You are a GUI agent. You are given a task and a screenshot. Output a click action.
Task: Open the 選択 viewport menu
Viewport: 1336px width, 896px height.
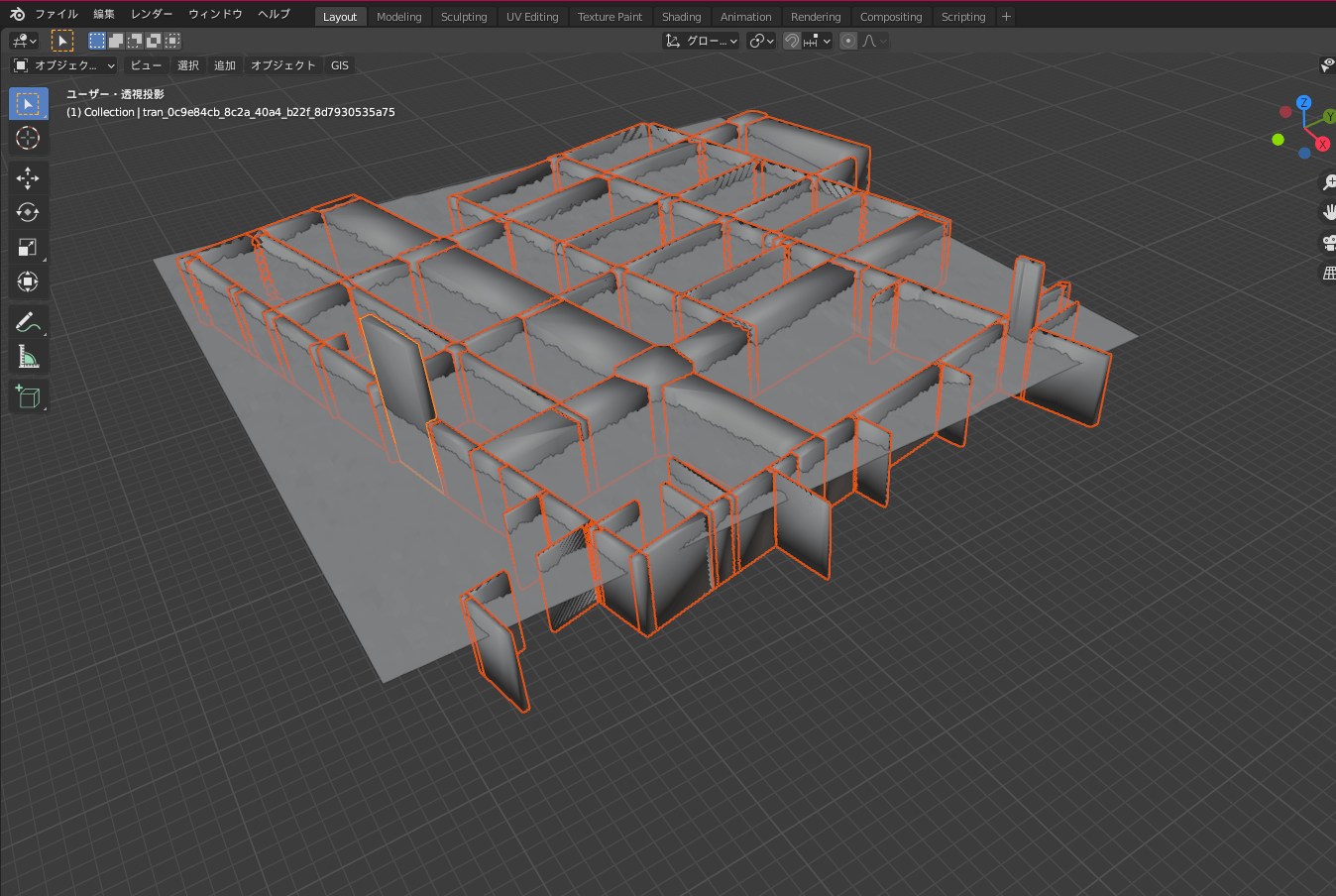pyautogui.click(x=188, y=65)
